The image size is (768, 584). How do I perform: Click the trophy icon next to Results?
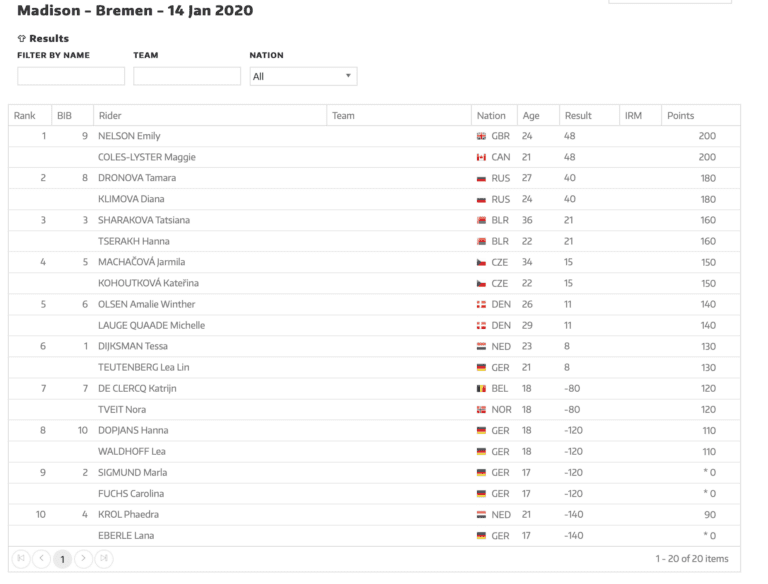point(22,39)
